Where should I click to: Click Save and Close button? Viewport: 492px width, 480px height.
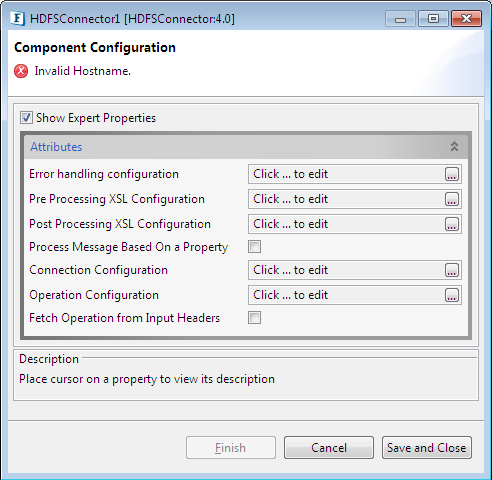427,448
